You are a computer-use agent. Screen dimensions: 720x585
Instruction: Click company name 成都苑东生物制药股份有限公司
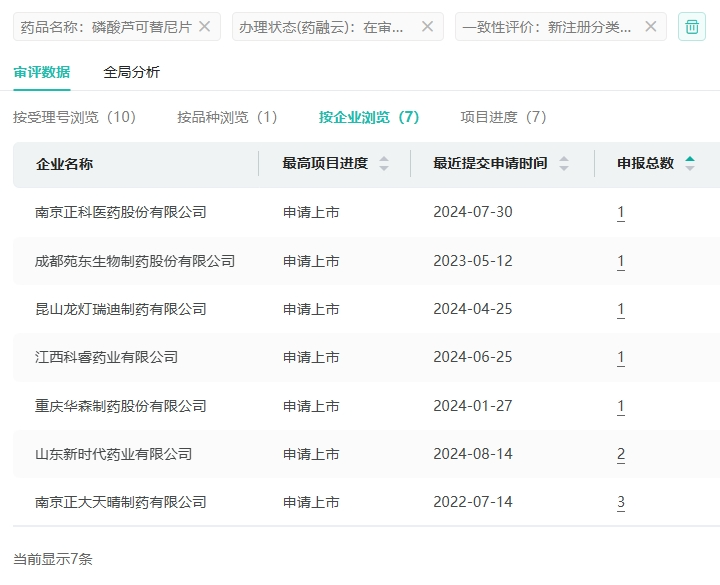135,261
